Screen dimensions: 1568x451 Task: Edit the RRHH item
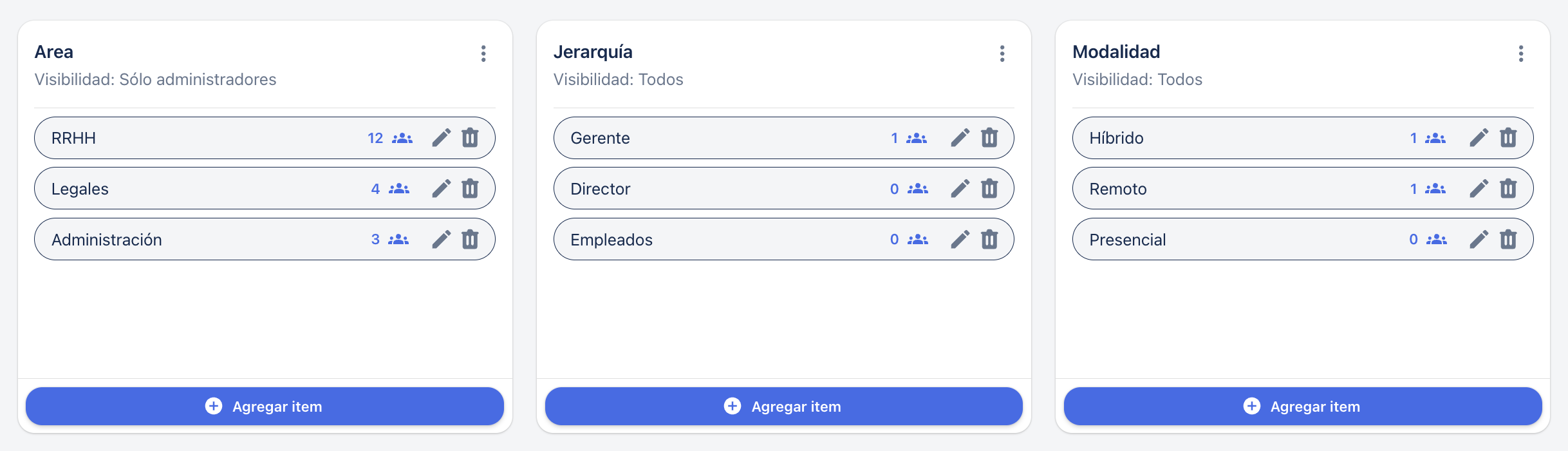(x=442, y=138)
